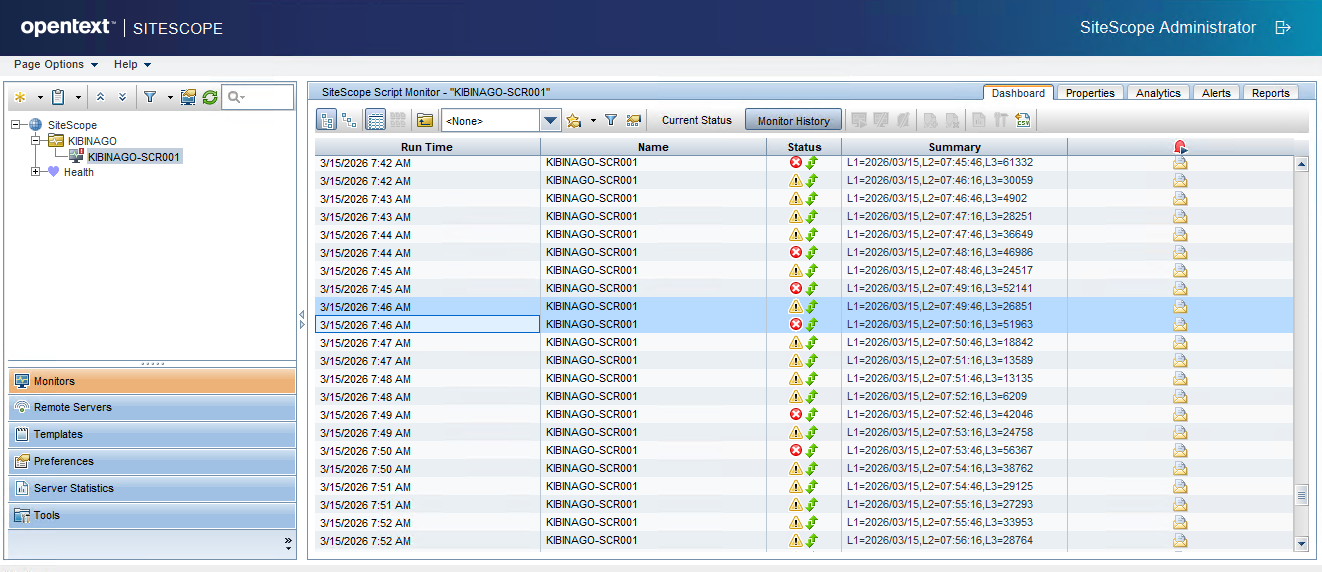Export to CSV icon
This screenshot has height=572, width=1322.
[1022, 120]
